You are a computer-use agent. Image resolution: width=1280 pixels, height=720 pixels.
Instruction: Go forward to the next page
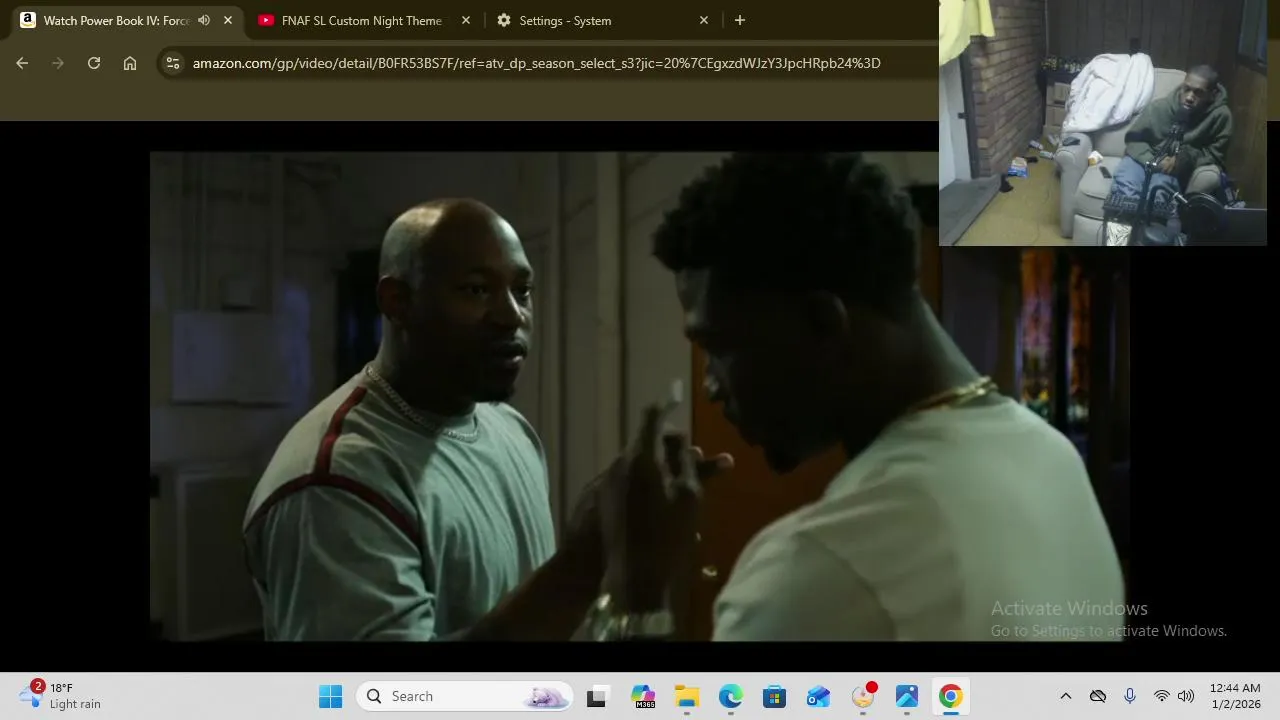tap(58, 63)
